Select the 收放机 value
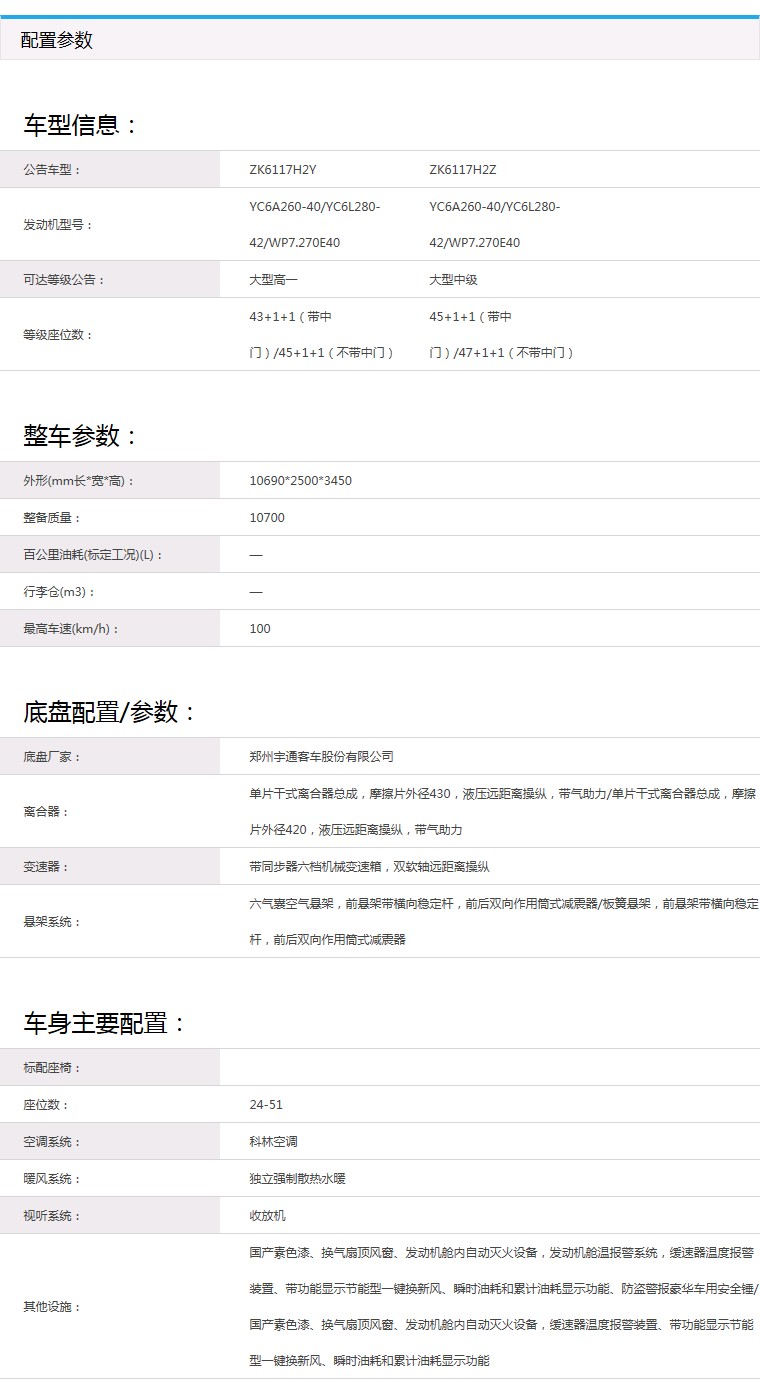The width and height of the screenshot is (760, 1380). click(x=267, y=1216)
